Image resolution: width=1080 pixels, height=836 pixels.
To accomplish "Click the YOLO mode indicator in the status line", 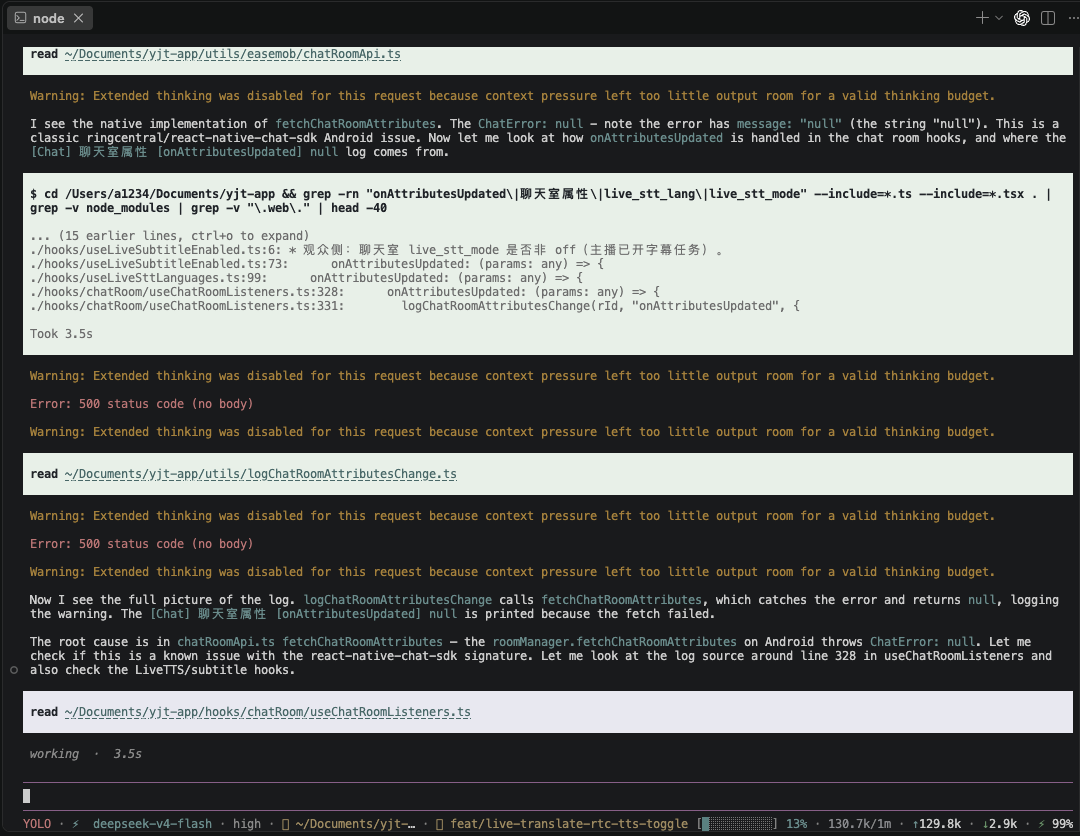I will [x=37, y=824].
